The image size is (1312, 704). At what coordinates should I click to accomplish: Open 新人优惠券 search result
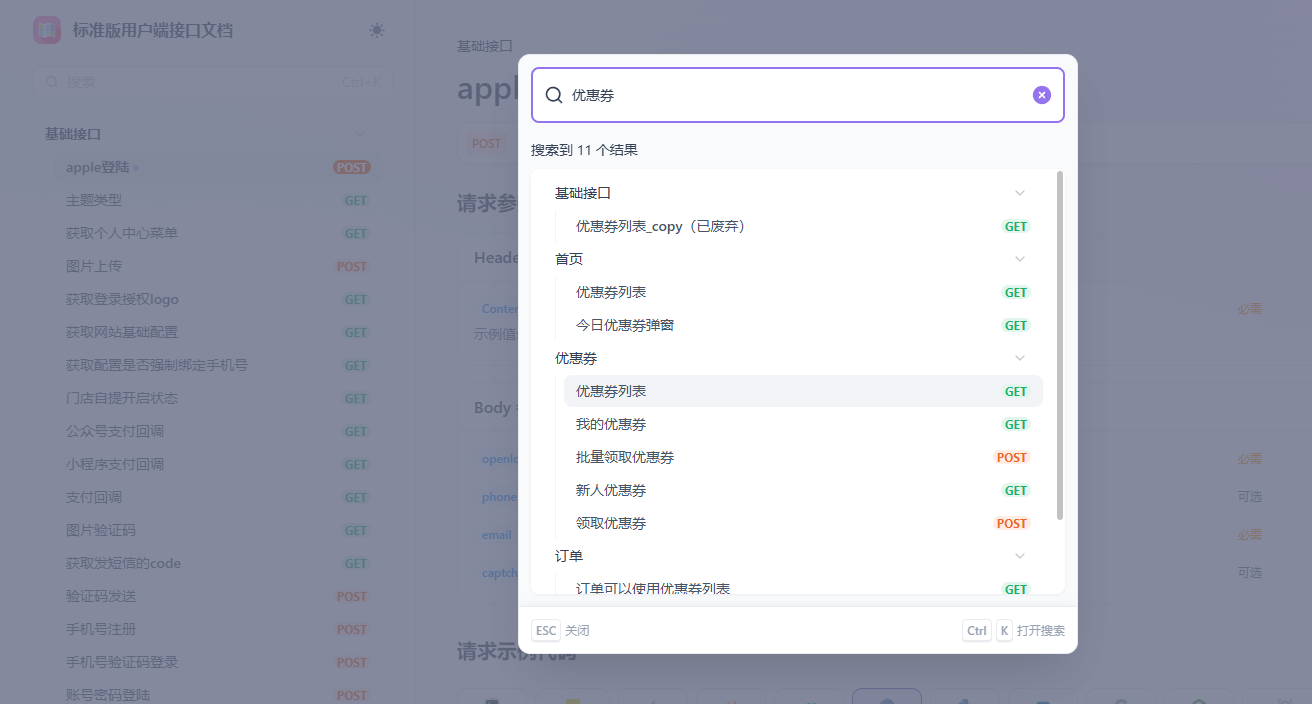611,490
